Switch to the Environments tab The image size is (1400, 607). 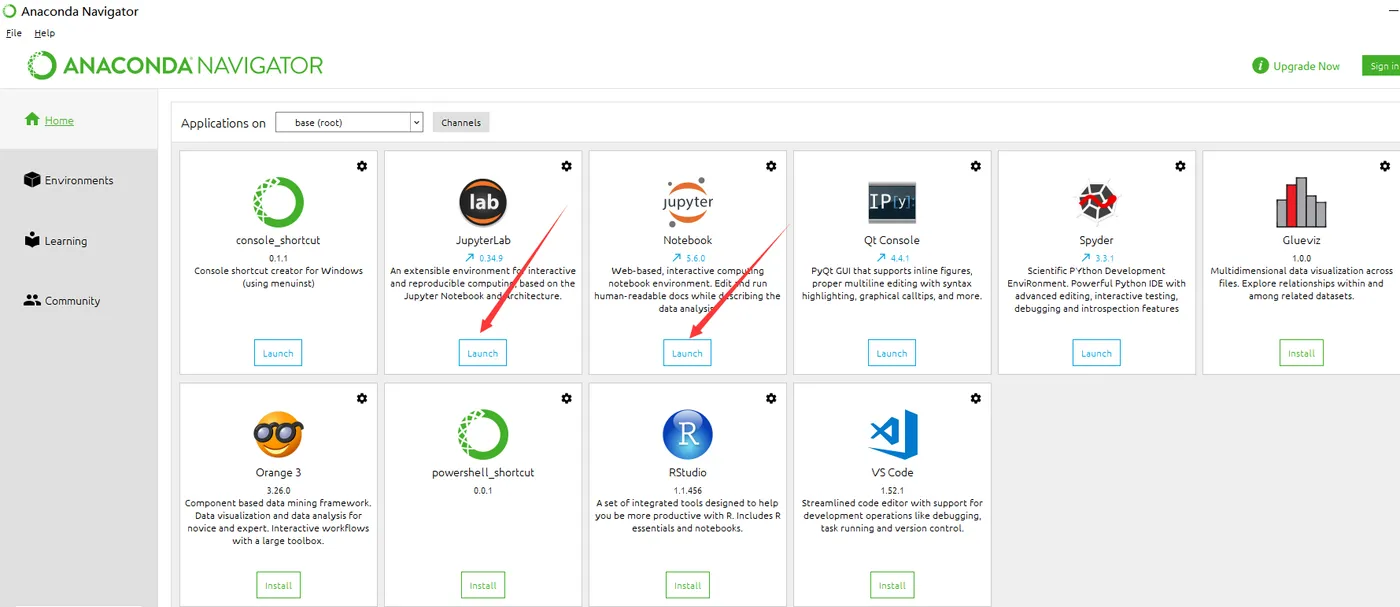(78, 180)
